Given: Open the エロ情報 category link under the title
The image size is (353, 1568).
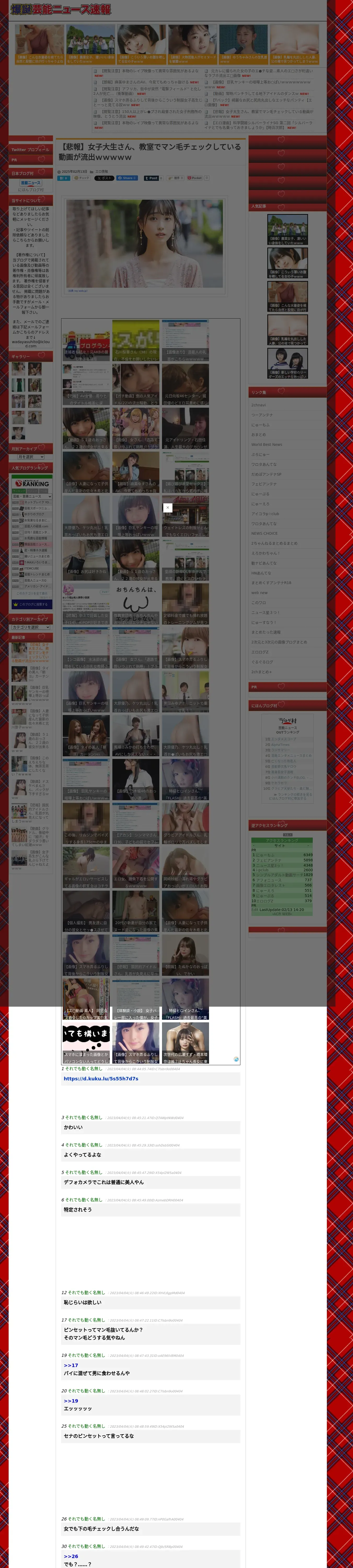Looking at the screenshot, I should click(x=102, y=172).
